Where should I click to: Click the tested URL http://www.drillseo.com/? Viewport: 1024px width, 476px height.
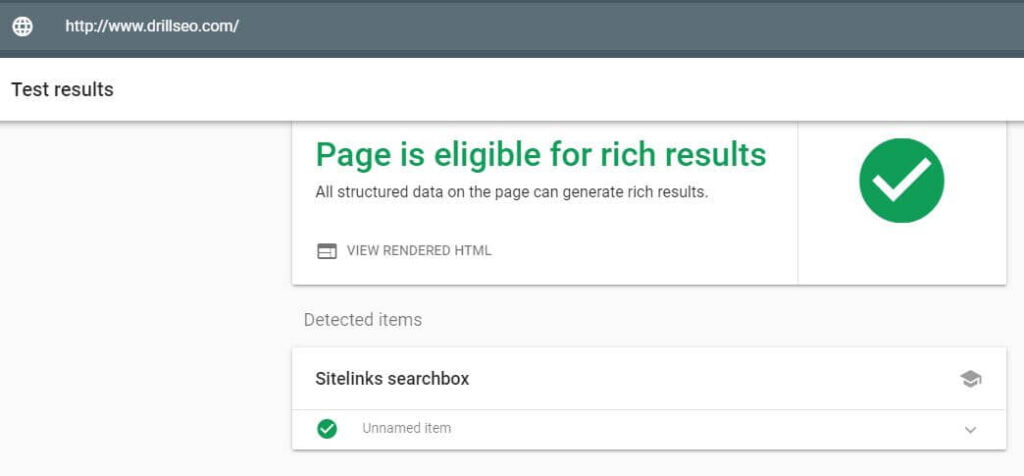click(x=152, y=26)
